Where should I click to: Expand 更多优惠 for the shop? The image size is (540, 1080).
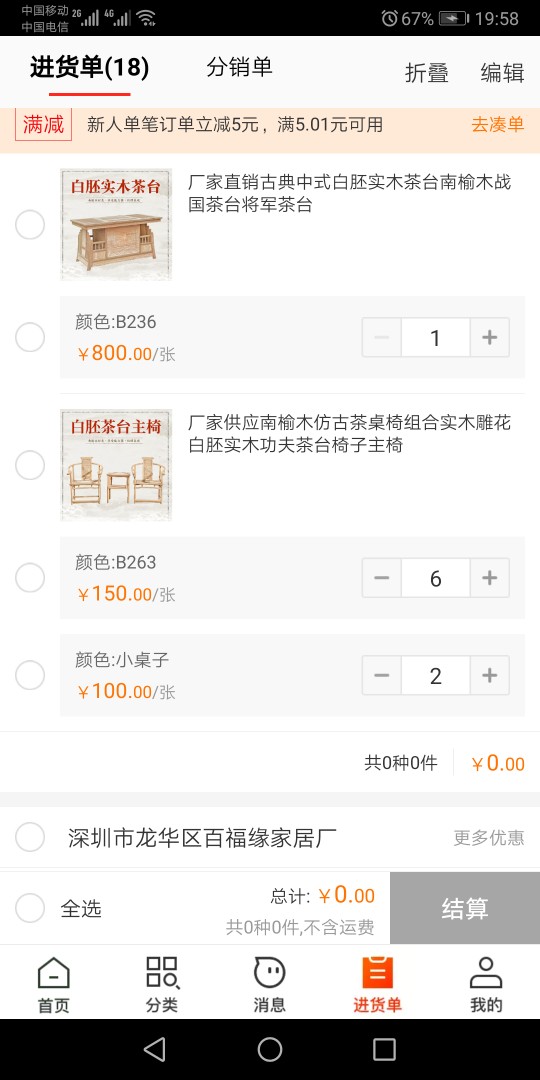489,838
